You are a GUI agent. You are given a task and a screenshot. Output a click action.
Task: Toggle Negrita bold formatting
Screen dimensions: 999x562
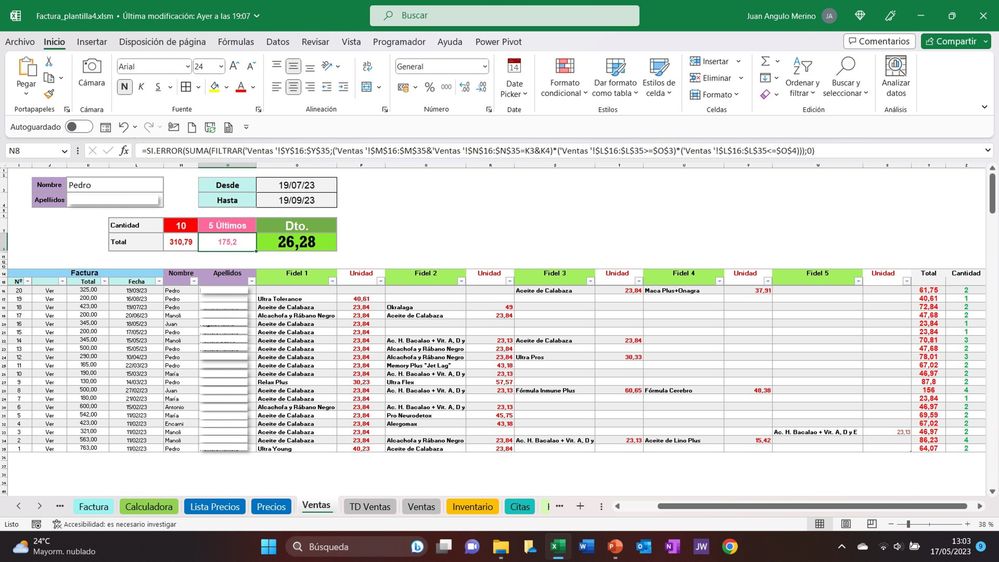(124, 87)
